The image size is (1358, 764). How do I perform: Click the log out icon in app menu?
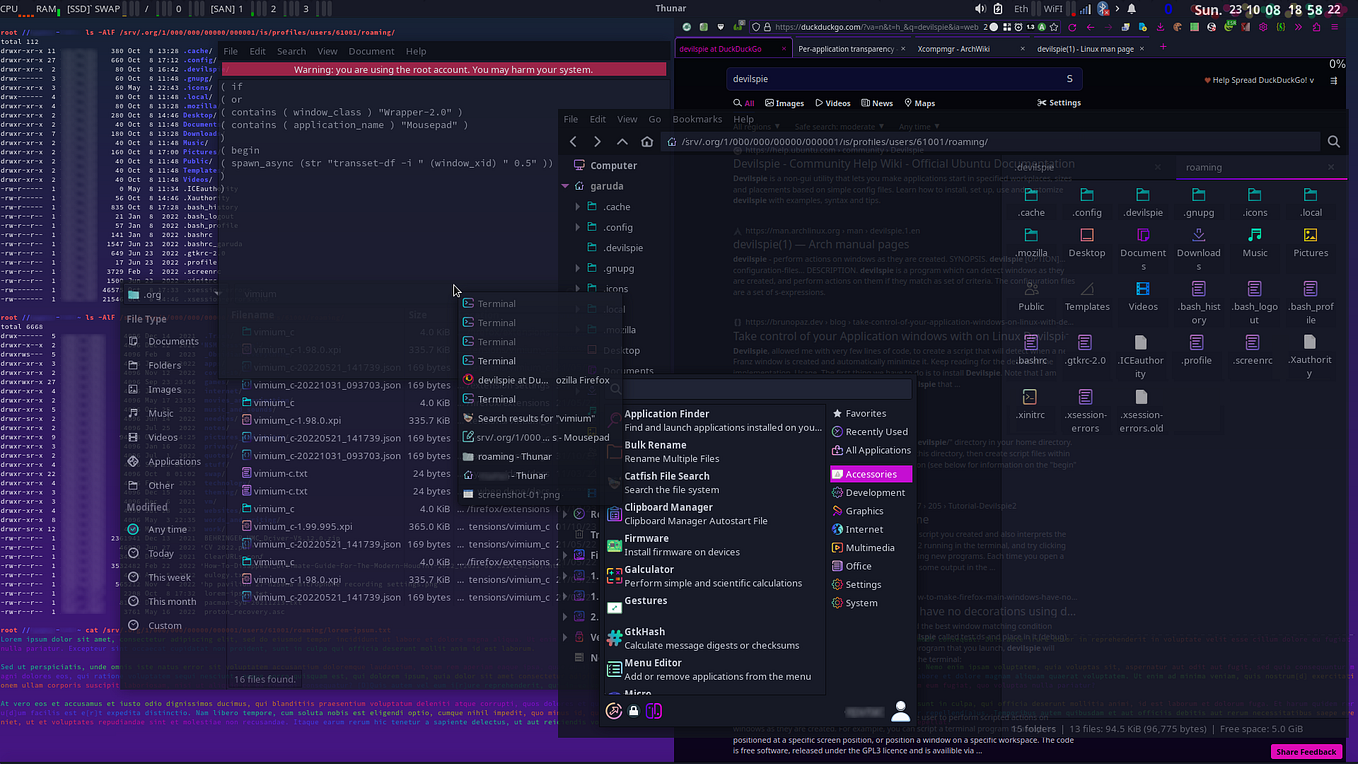pos(614,711)
